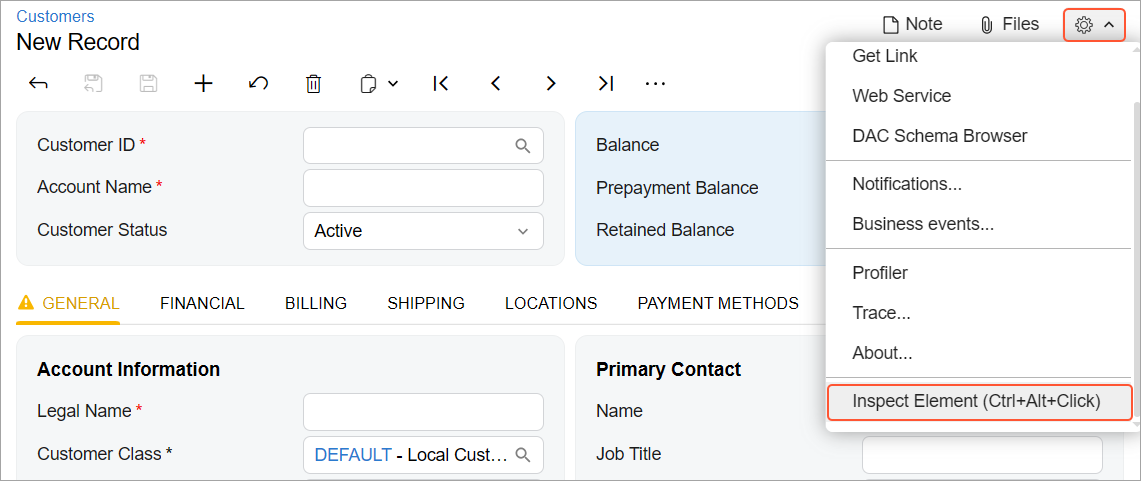
Task: Focus the Account Name input field
Action: (x=423, y=188)
